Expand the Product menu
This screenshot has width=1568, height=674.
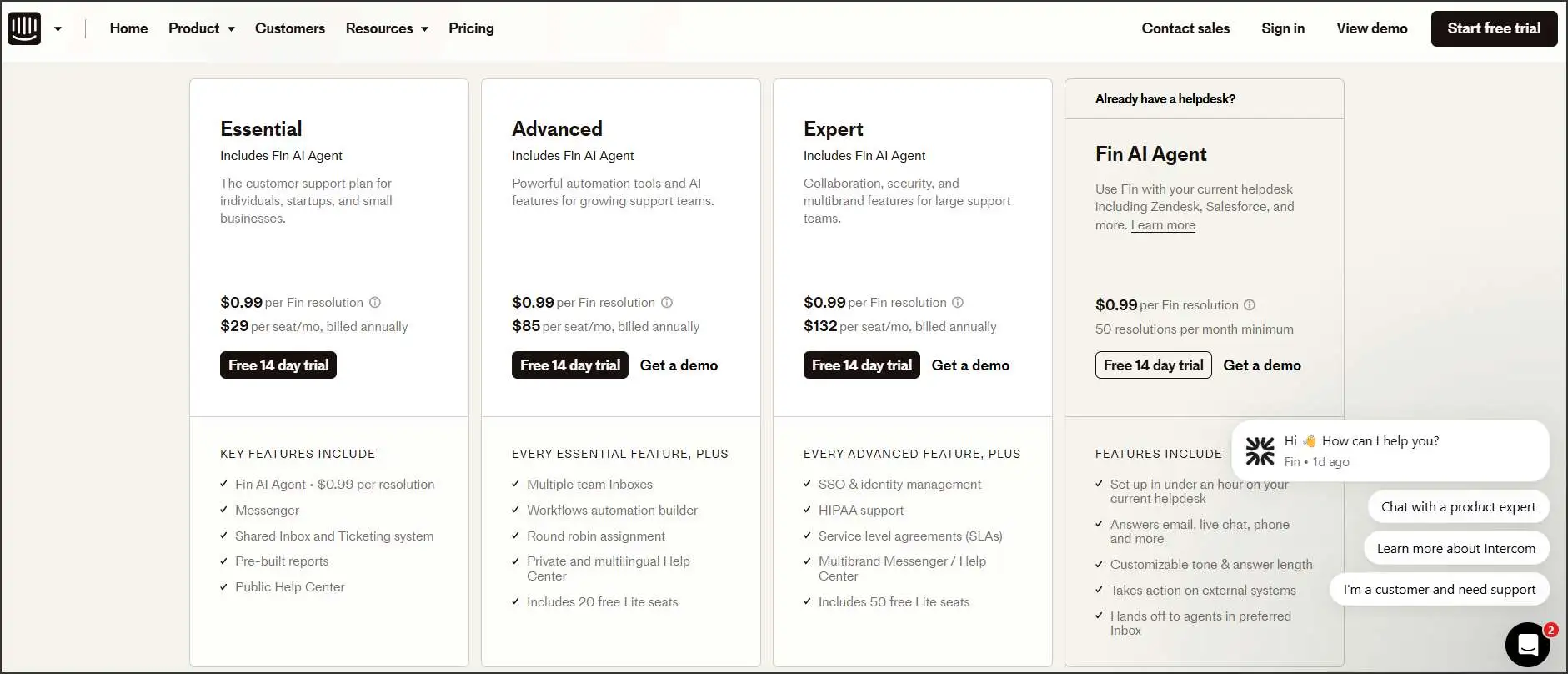coord(202,28)
